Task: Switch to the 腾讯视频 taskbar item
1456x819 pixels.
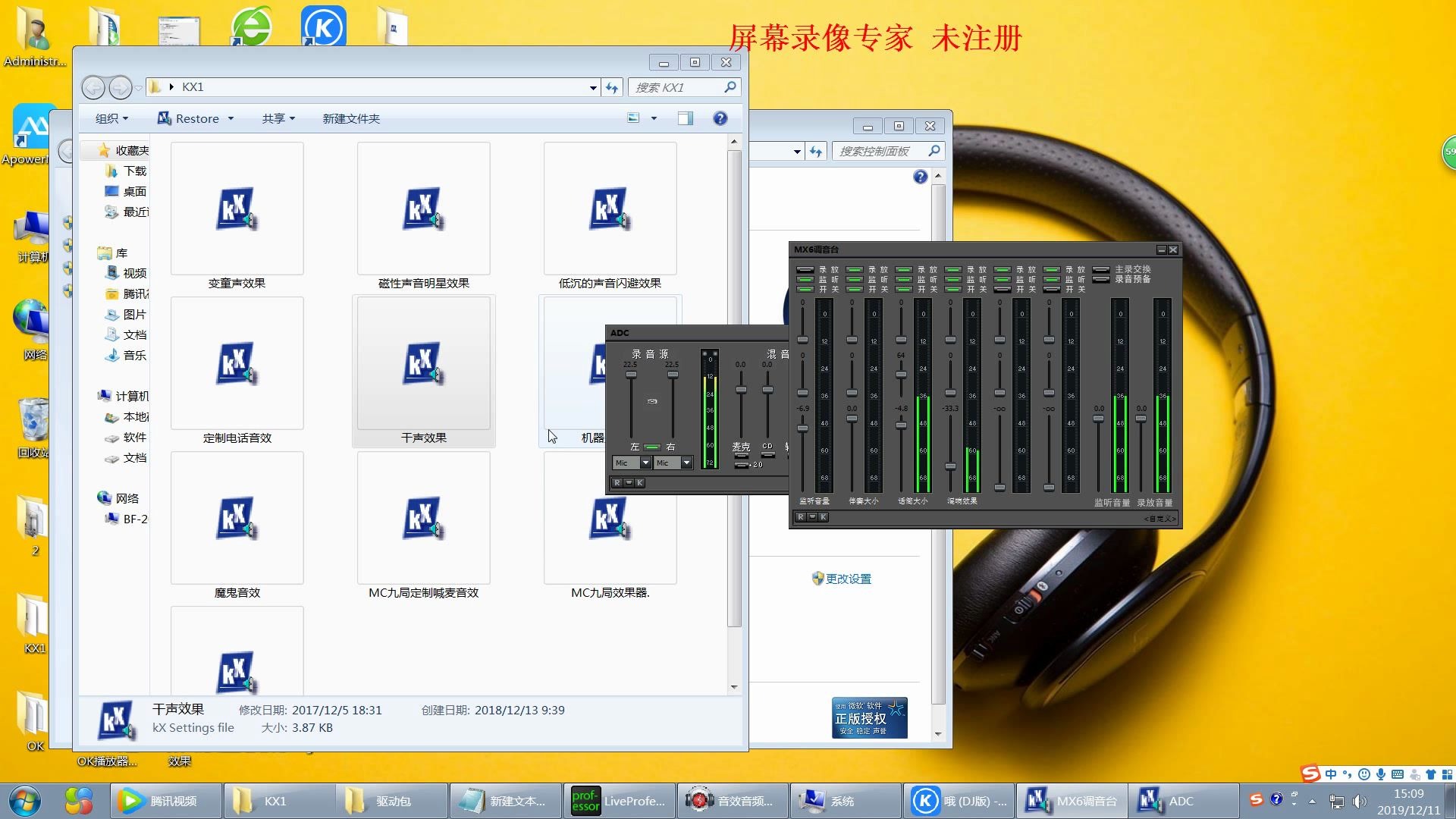Action: click(166, 801)
